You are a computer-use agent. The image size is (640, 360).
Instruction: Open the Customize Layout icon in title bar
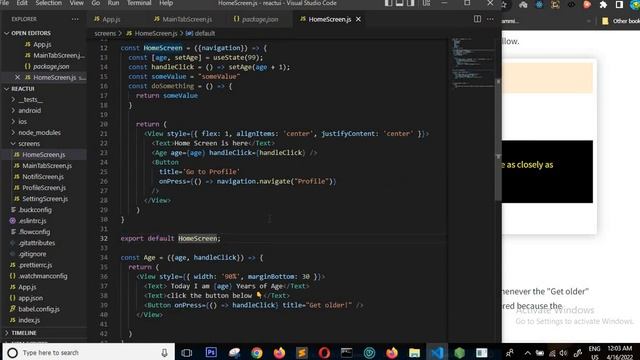tap(427, 3)
